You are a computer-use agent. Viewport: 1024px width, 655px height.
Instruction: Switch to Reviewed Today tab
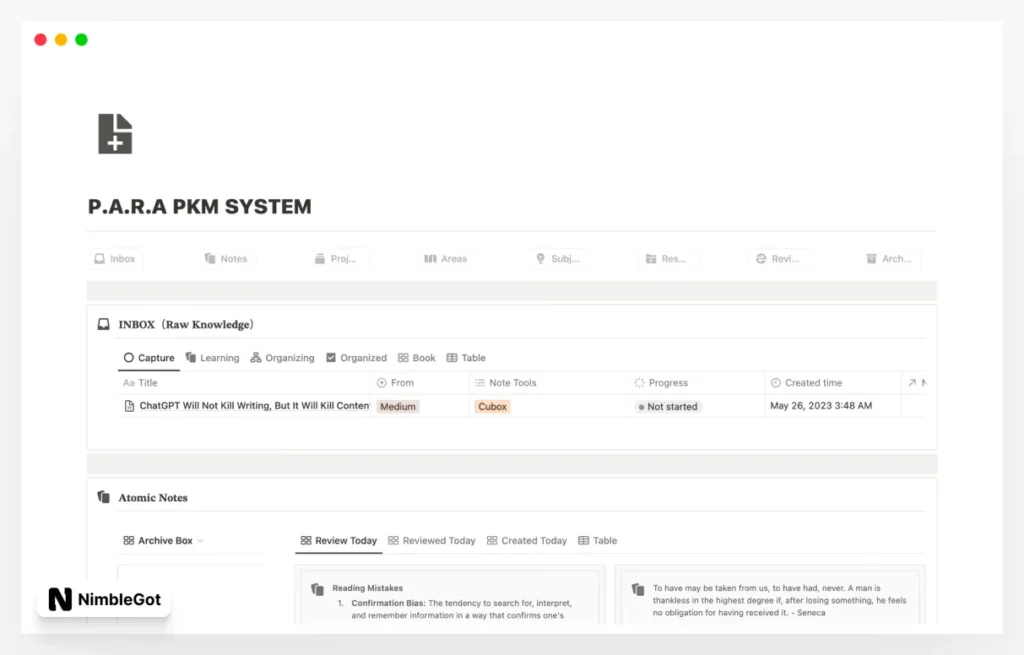431,541
